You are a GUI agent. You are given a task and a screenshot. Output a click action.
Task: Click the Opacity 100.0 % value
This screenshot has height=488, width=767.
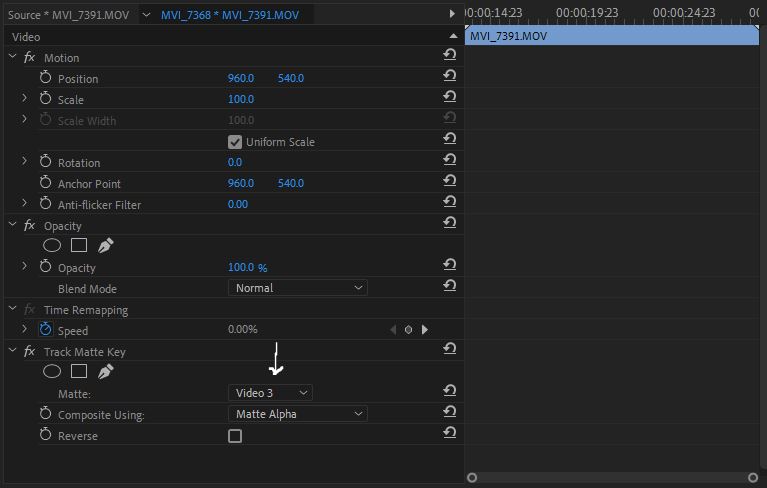[x=247, y=267]
